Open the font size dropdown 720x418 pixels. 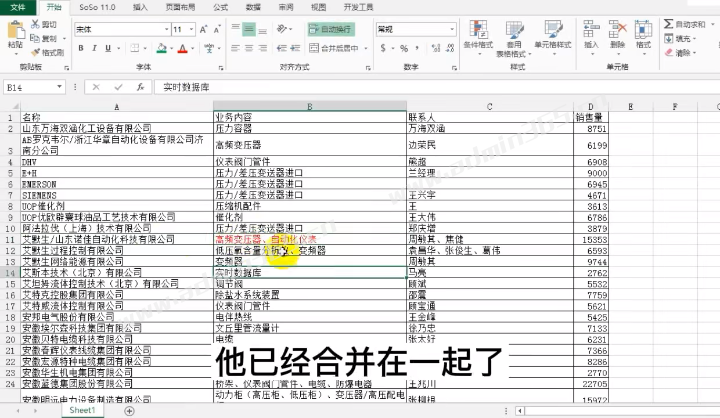click(191, 29)
